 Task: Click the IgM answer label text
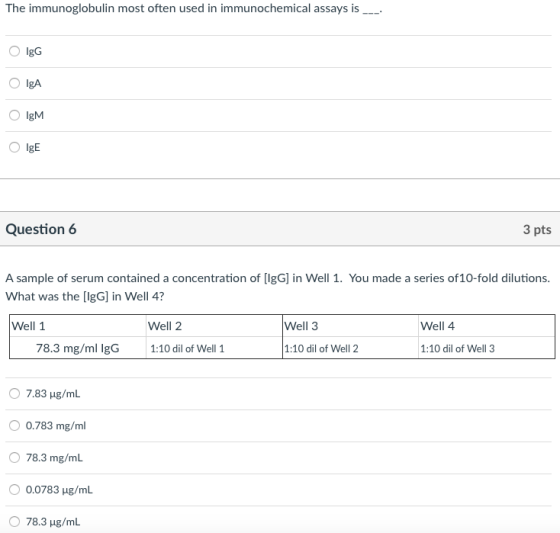click(x=35, y=115)
